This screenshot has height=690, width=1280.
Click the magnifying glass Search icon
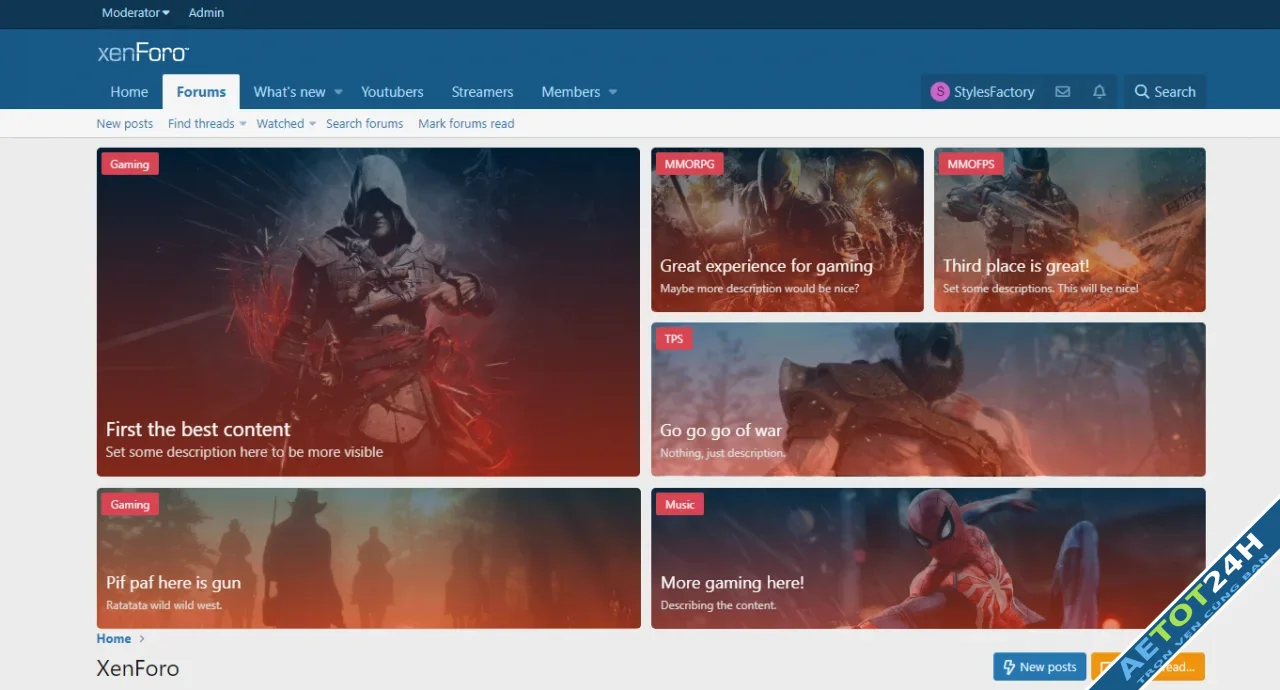(1141, 91)
